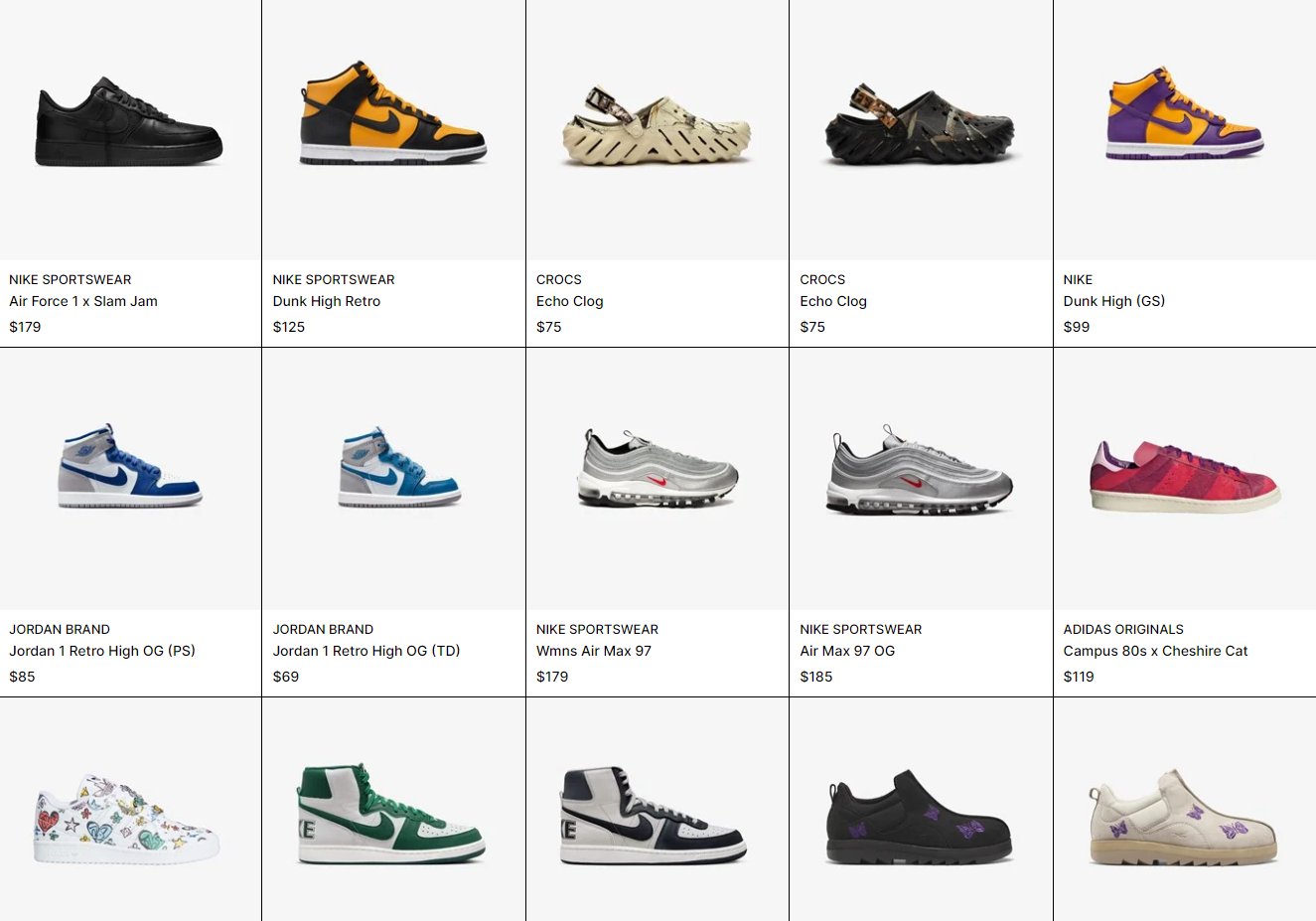
Task: Click the Air Force 1 x Slam Jam title
Action: click(x=83, y=301)
